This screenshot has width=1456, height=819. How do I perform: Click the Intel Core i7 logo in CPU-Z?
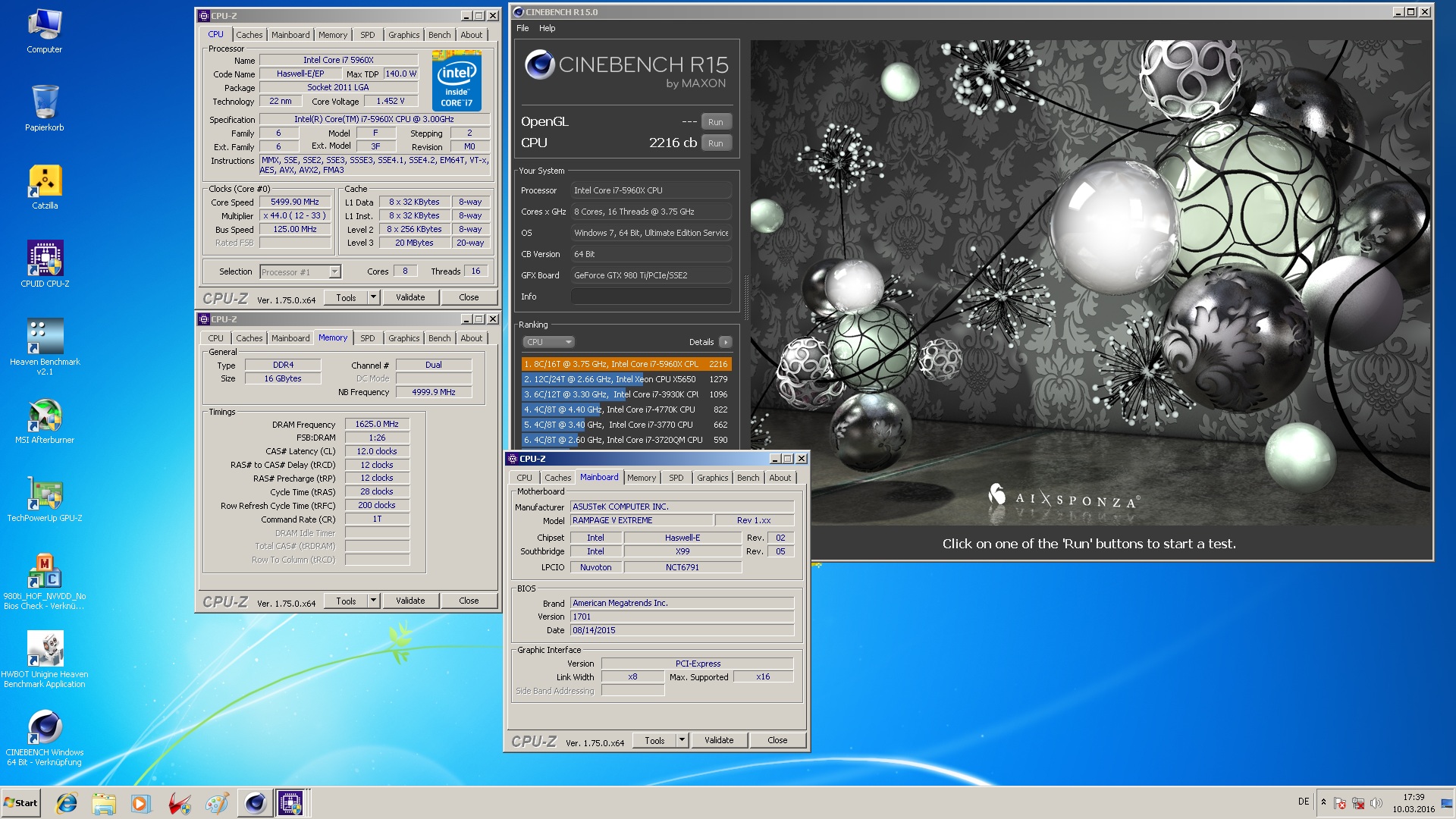click(457, 80)
